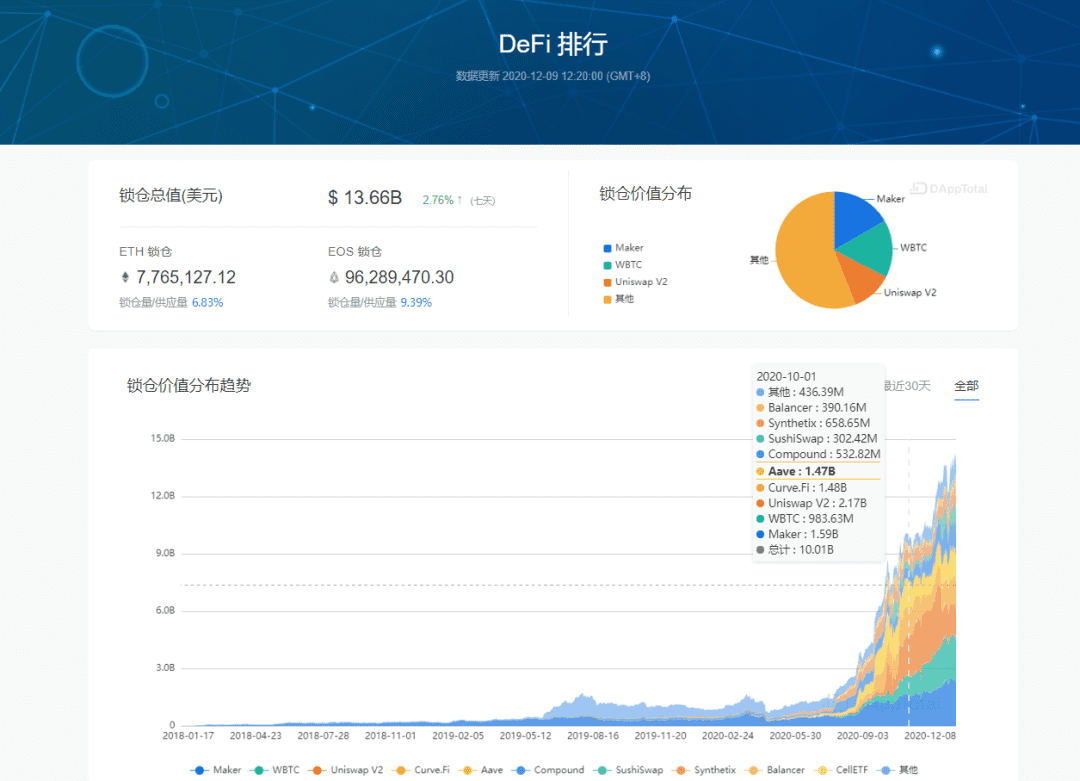Click the EOS locked amount 96,289,470.30
This screenshot has height=781, width=1080.
(399, 278)
